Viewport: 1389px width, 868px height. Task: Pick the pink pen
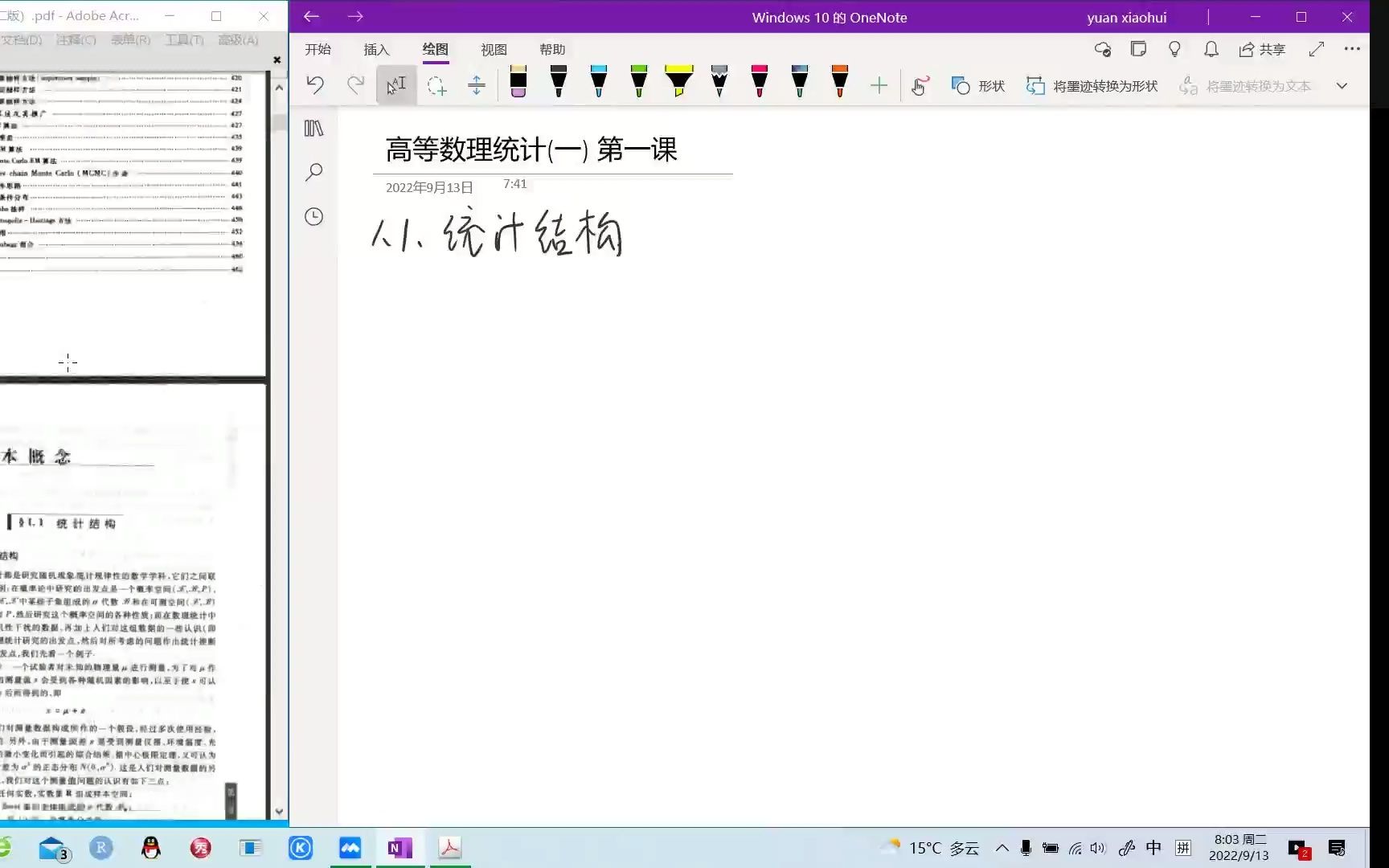point(760,82)
